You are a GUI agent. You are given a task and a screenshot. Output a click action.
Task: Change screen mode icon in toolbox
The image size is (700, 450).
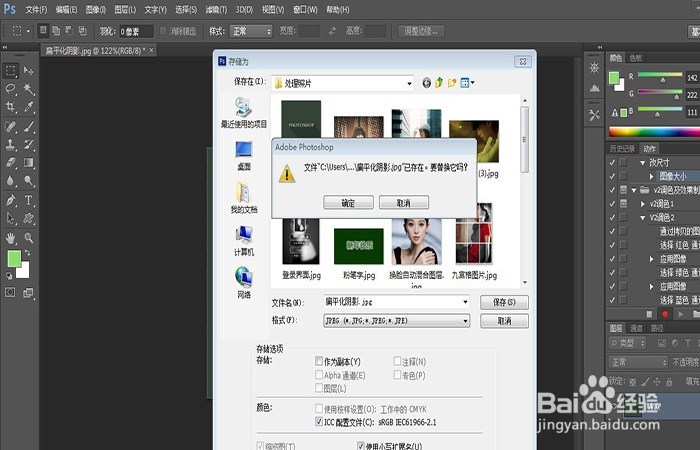tap(28, 293)
